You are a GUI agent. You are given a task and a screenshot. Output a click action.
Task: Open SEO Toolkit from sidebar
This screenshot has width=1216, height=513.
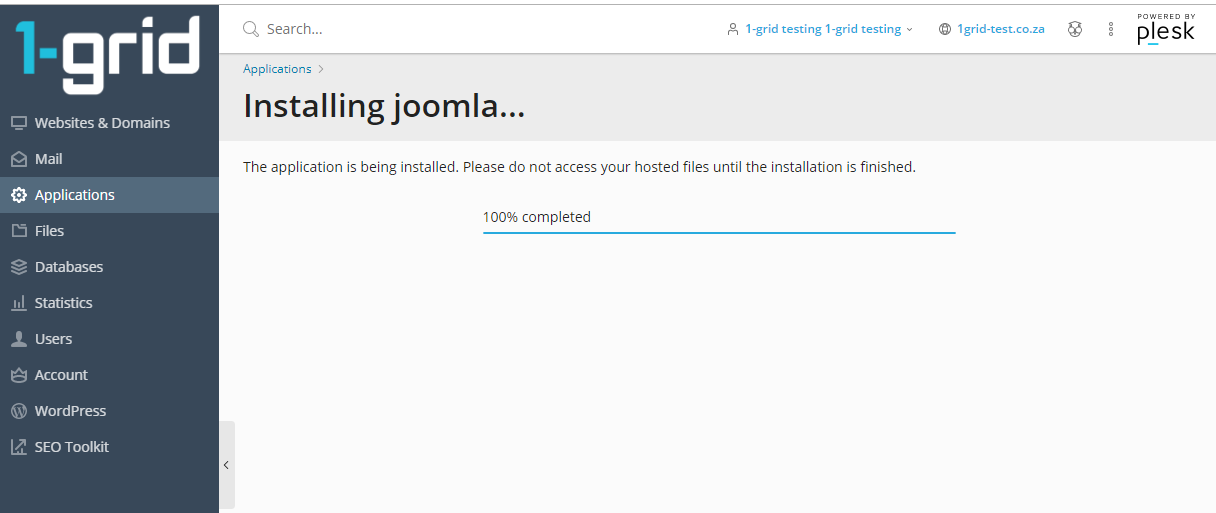click(109, 447)
